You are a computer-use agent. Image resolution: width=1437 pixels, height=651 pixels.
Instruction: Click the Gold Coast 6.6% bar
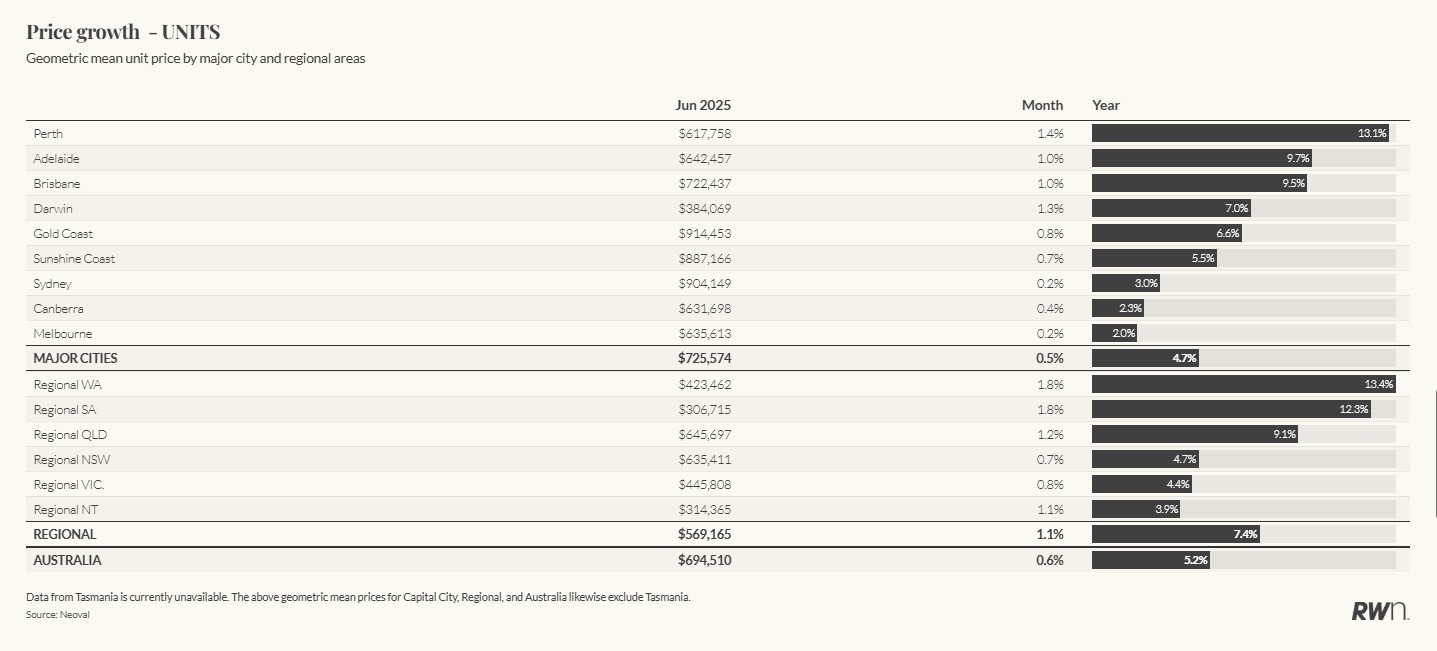(x=1166, y=234)
